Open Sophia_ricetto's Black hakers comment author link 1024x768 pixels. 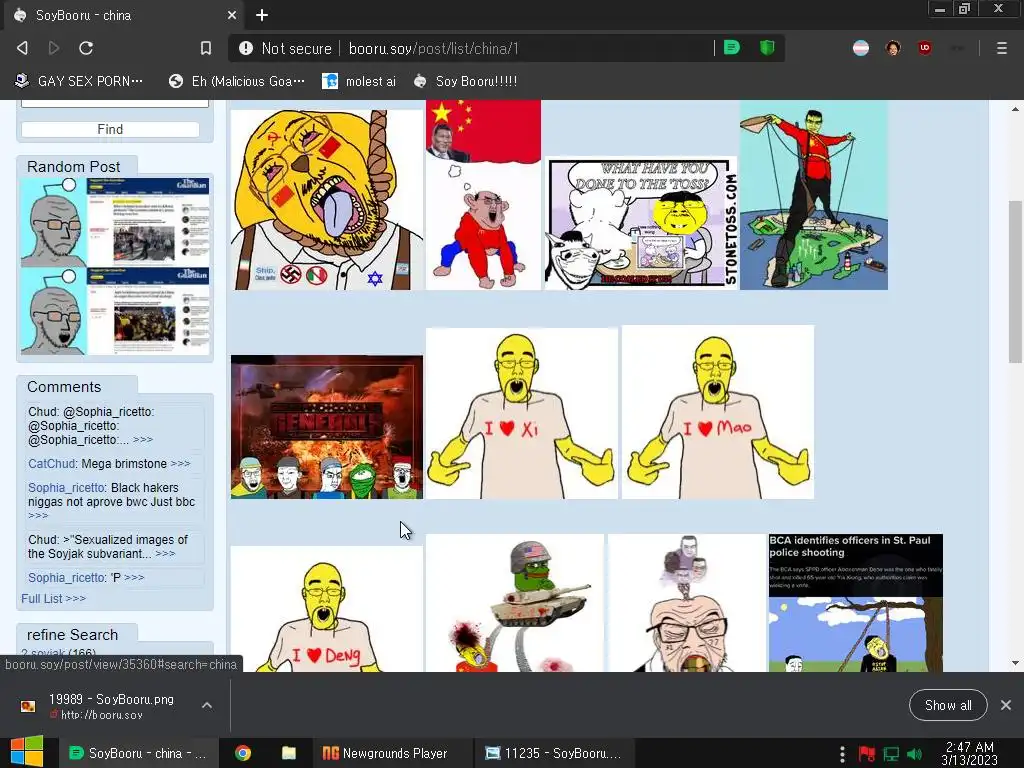click(67, 488)
